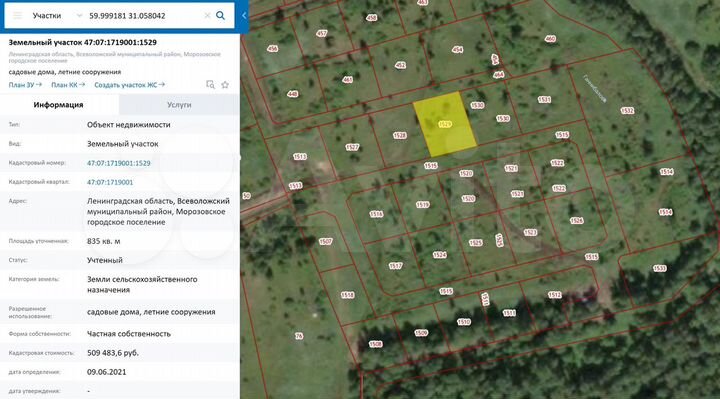Open cadastral number link 47:07:1719001:1529
This screenshot has width=720, height=399.
click(x=118, y=163)
